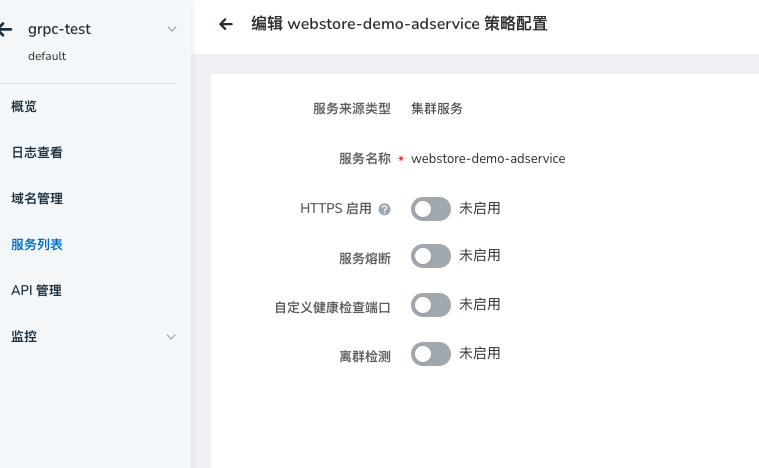Open the 服务列表 sidebar item
Screen dimensions: 759x468
[37, 244]
